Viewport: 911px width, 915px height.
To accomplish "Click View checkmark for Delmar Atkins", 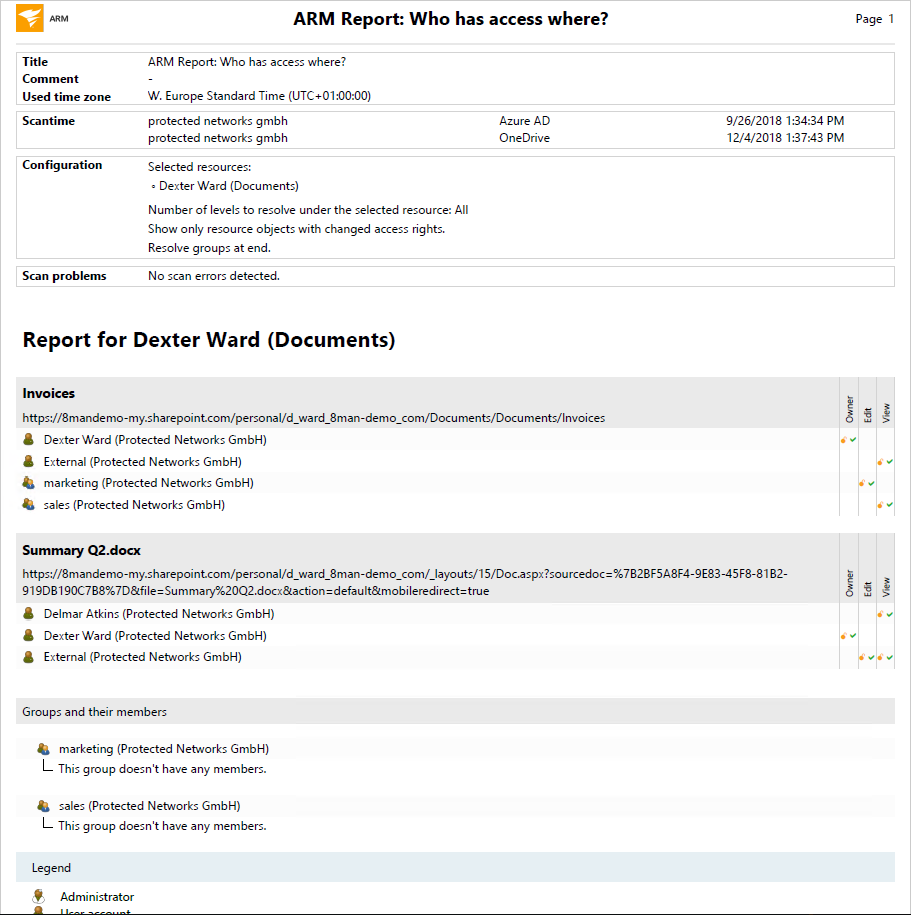I will point(889,614).
